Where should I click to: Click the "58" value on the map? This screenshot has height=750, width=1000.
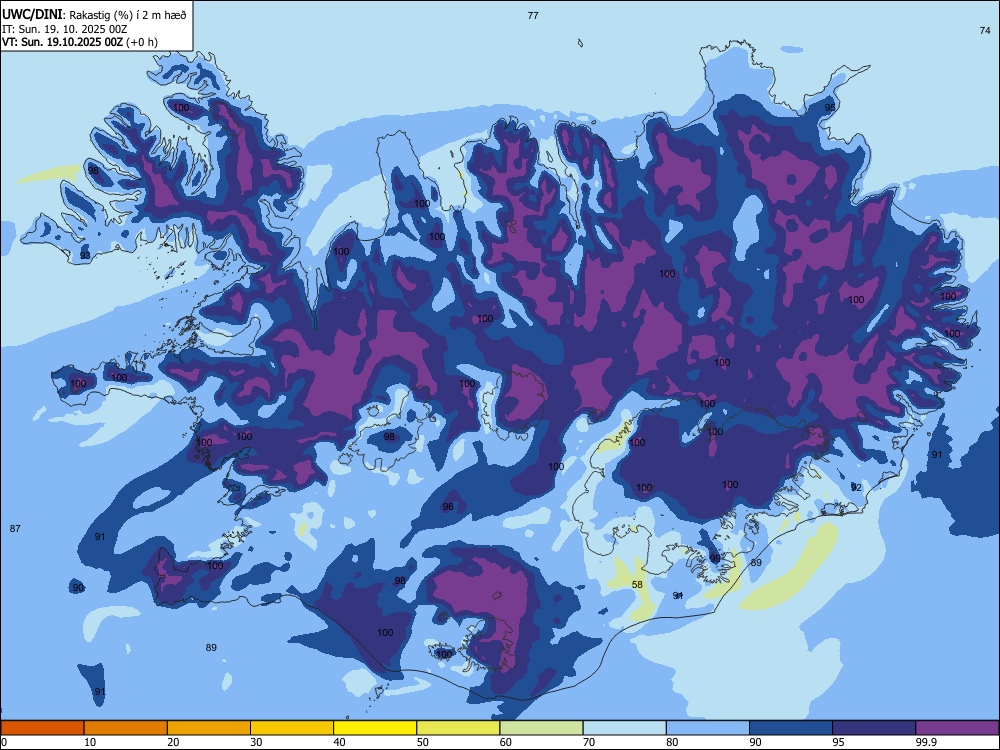tap(637, 584)
